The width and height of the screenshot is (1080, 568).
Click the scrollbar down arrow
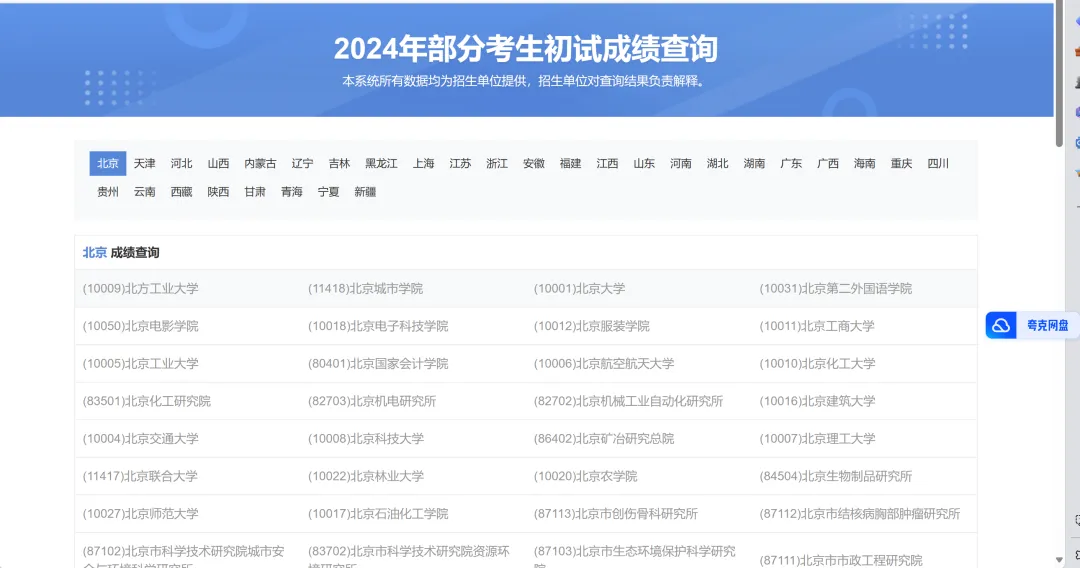pyautogui.click(x=1059, y=560)
